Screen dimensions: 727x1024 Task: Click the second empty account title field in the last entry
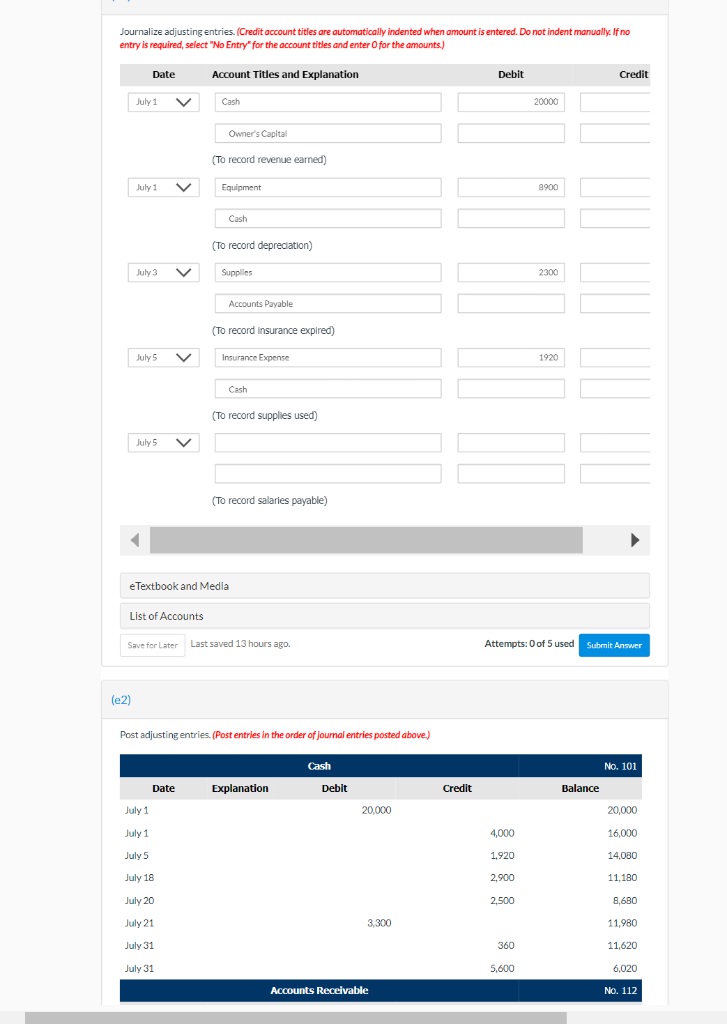pos(328,473)
